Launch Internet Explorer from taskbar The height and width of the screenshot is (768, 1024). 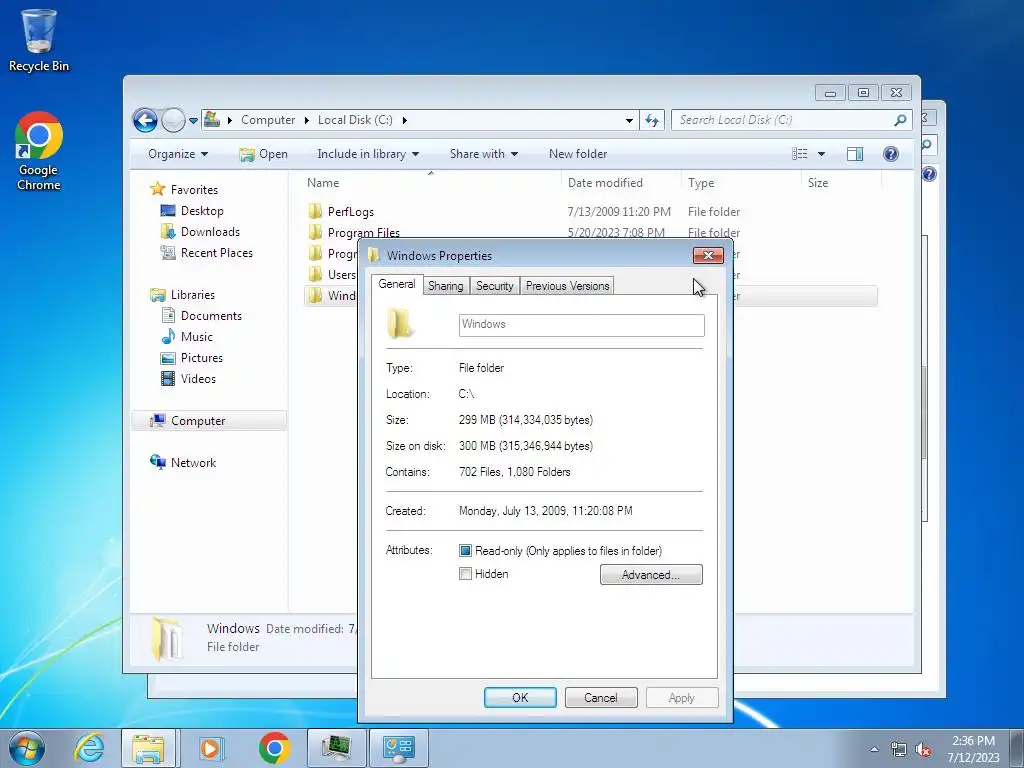pos(89,748)
